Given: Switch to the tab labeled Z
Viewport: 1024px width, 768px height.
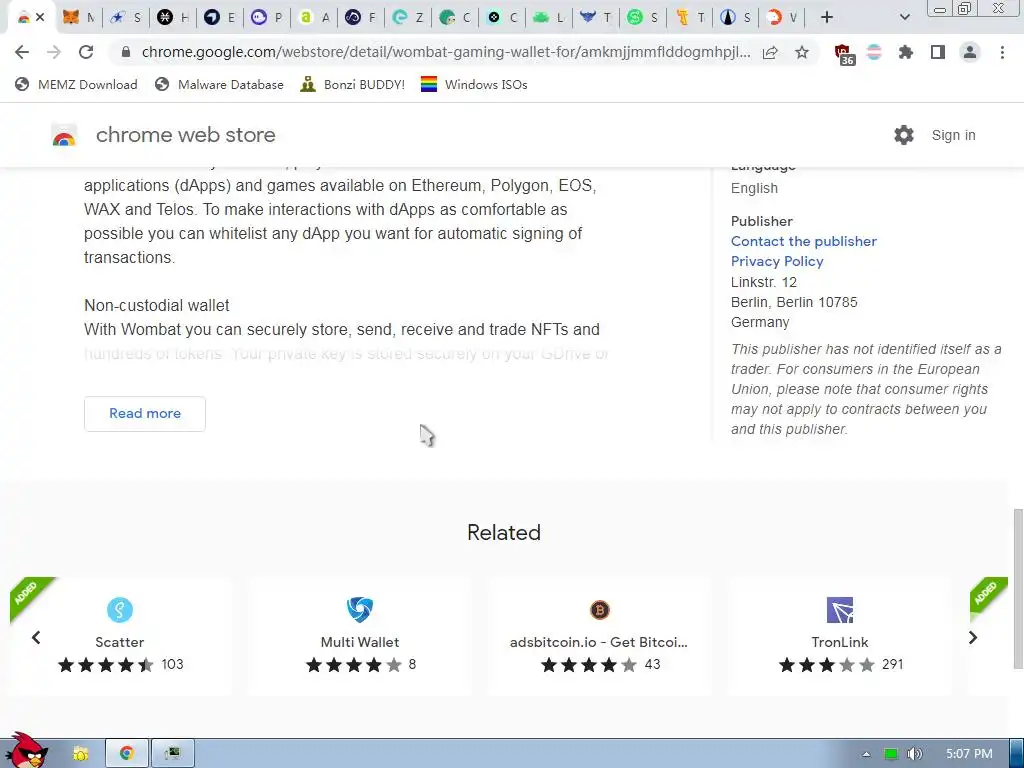Looking at the screenshot, I should click(x=408, y=18).
